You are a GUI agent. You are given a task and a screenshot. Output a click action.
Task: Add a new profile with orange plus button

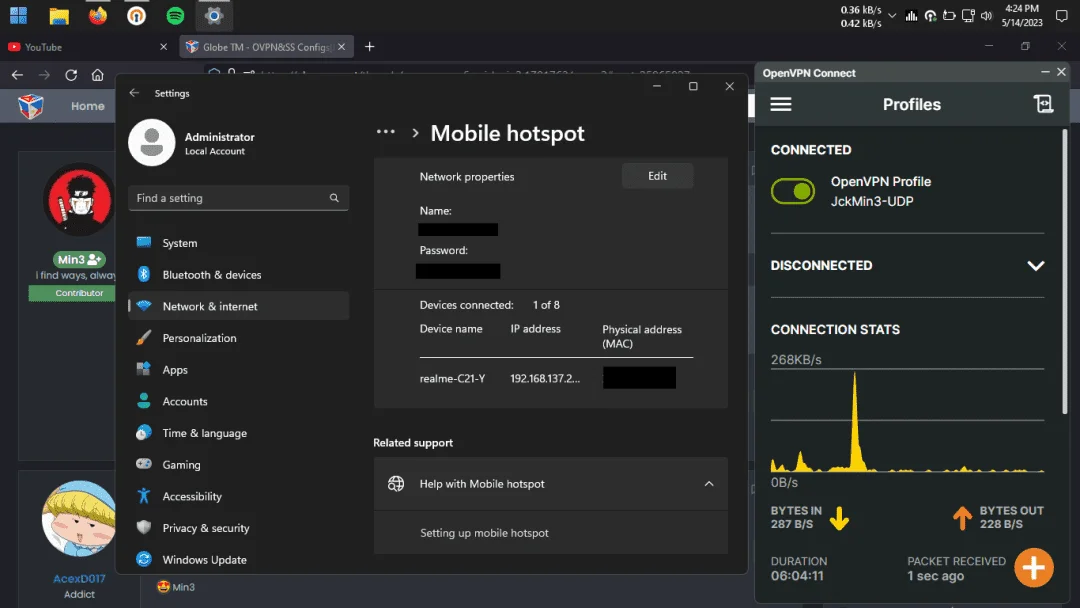point(1033,567)
